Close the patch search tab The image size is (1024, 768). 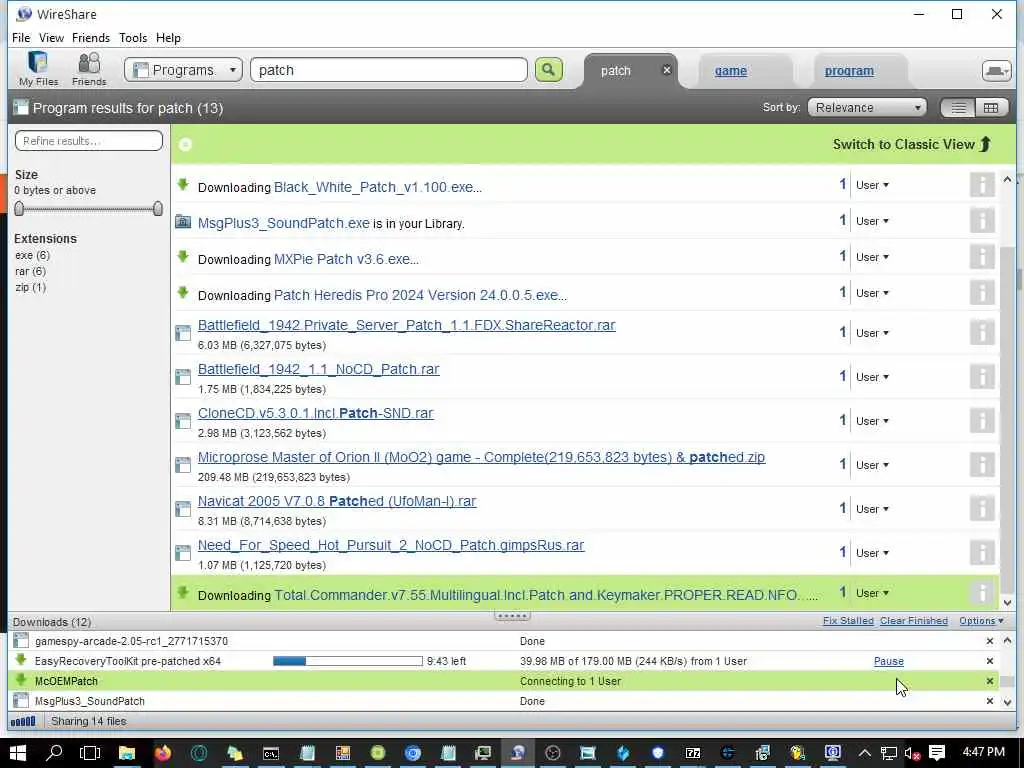pos(666,70)
